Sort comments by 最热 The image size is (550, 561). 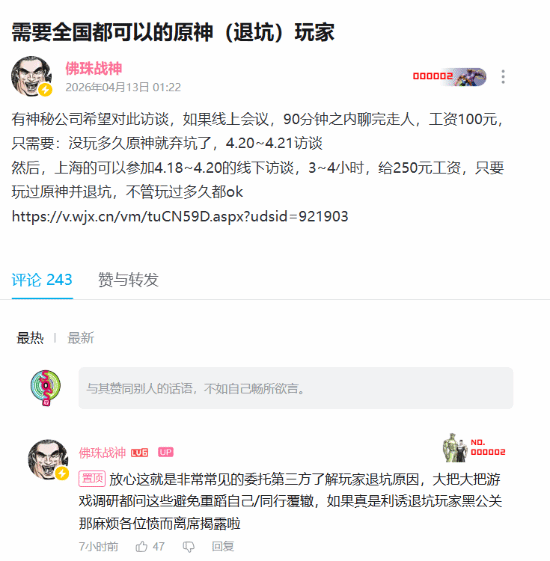click(30, 338)
